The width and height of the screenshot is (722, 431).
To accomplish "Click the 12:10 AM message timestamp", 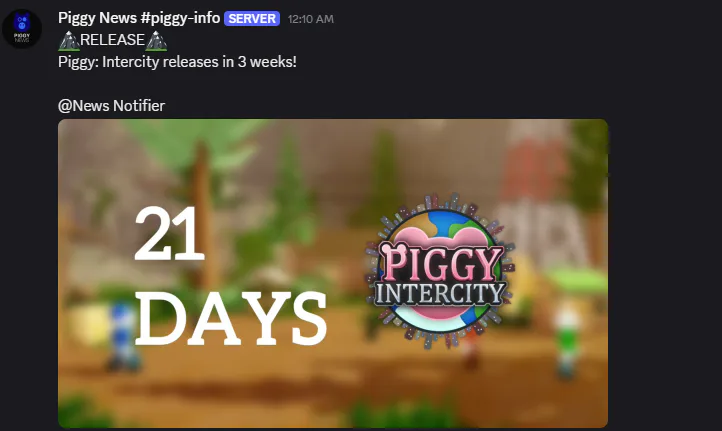I will pyautogui.click(x=310, y=19).
